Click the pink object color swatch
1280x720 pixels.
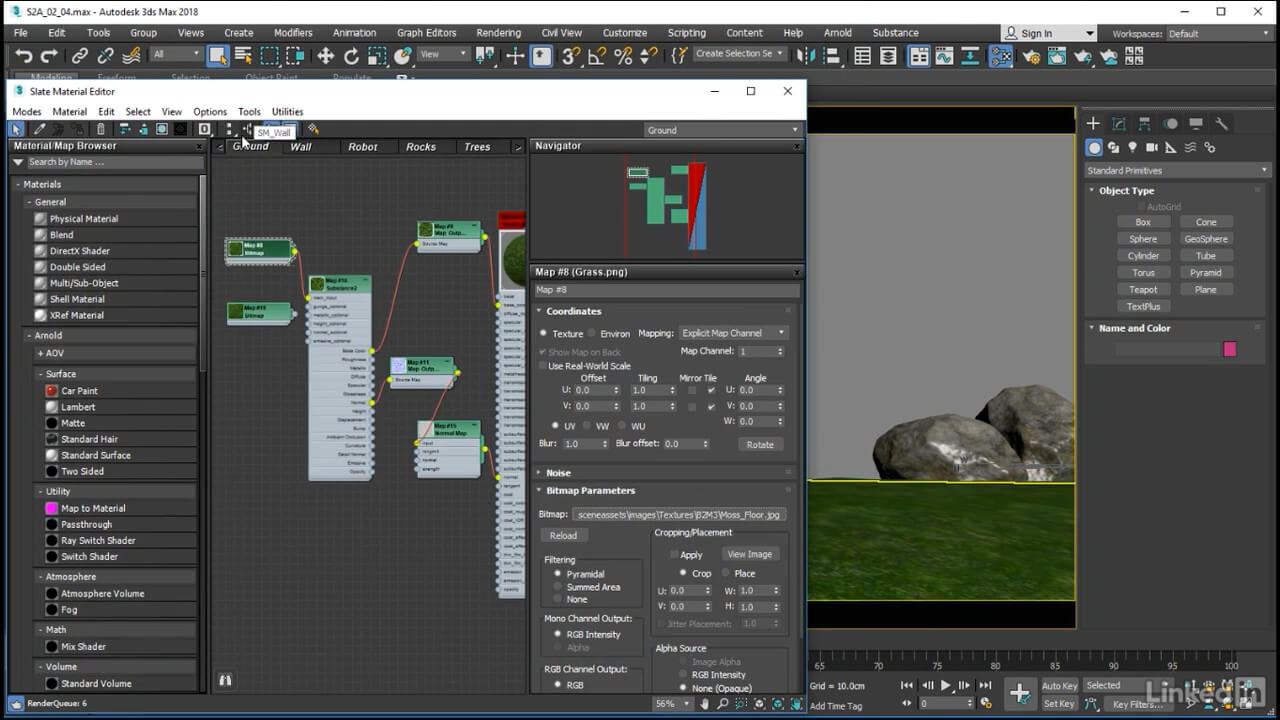pos(1230,349)
